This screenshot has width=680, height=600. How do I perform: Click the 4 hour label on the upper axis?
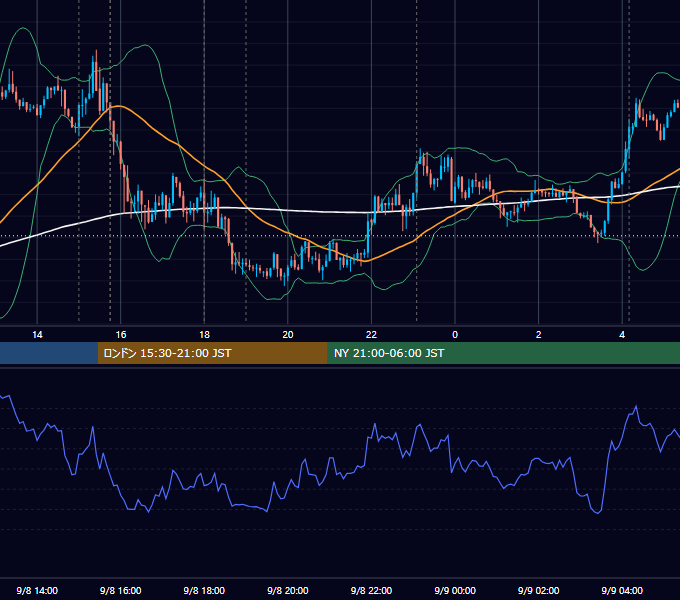[x=622, y=335]
